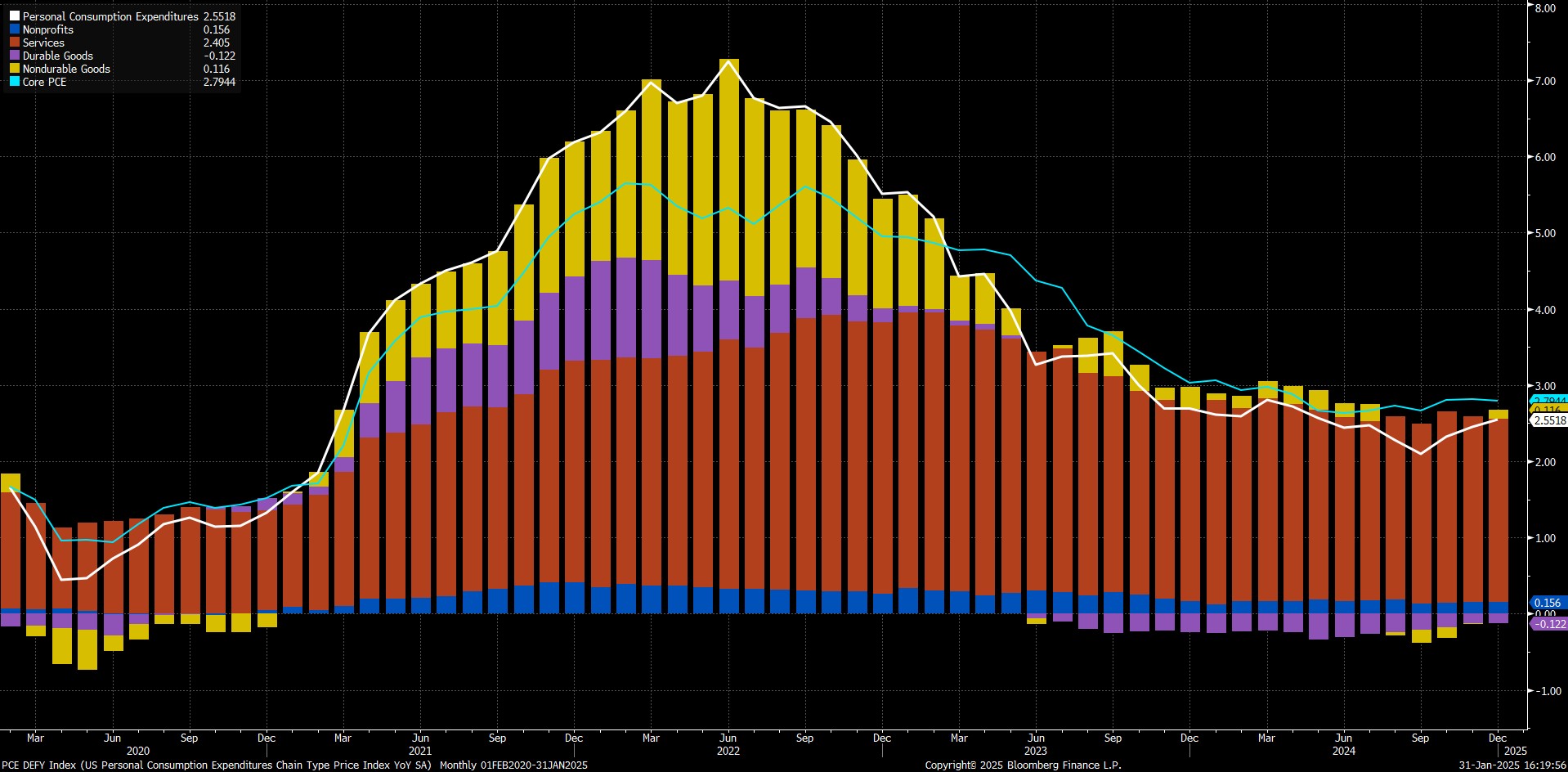Click the 2020 year label on x-axis

click(x=138, y=751)
